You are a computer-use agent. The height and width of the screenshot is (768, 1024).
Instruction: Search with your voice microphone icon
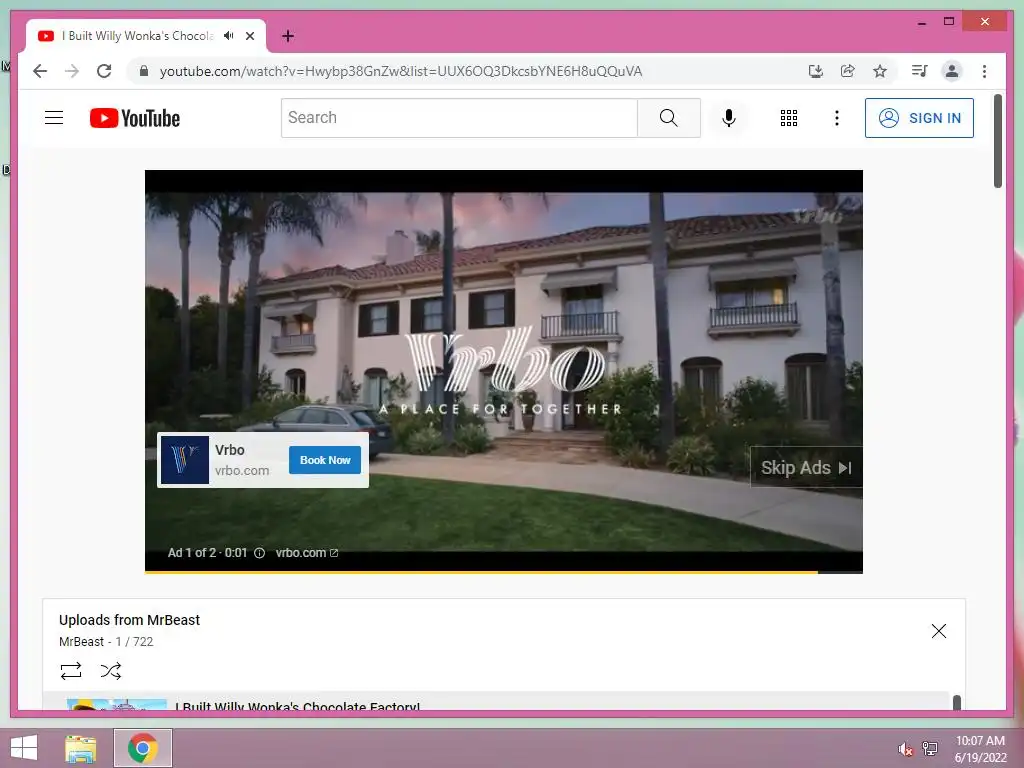click(729, 118)
